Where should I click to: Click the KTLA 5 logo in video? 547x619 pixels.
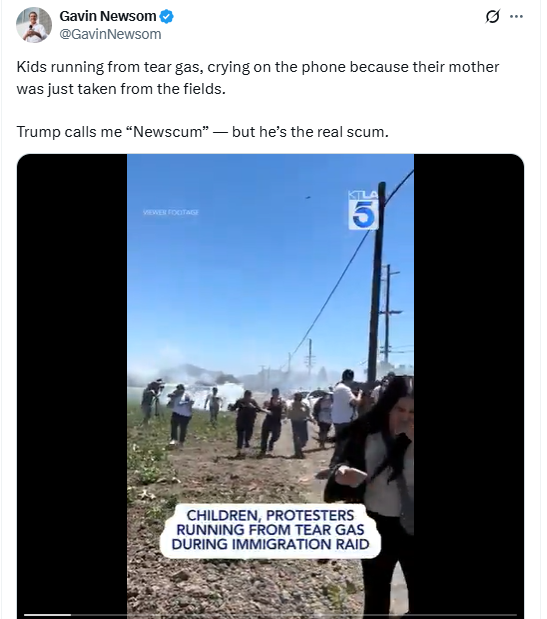pyautogui.click(x=363, y=210)
